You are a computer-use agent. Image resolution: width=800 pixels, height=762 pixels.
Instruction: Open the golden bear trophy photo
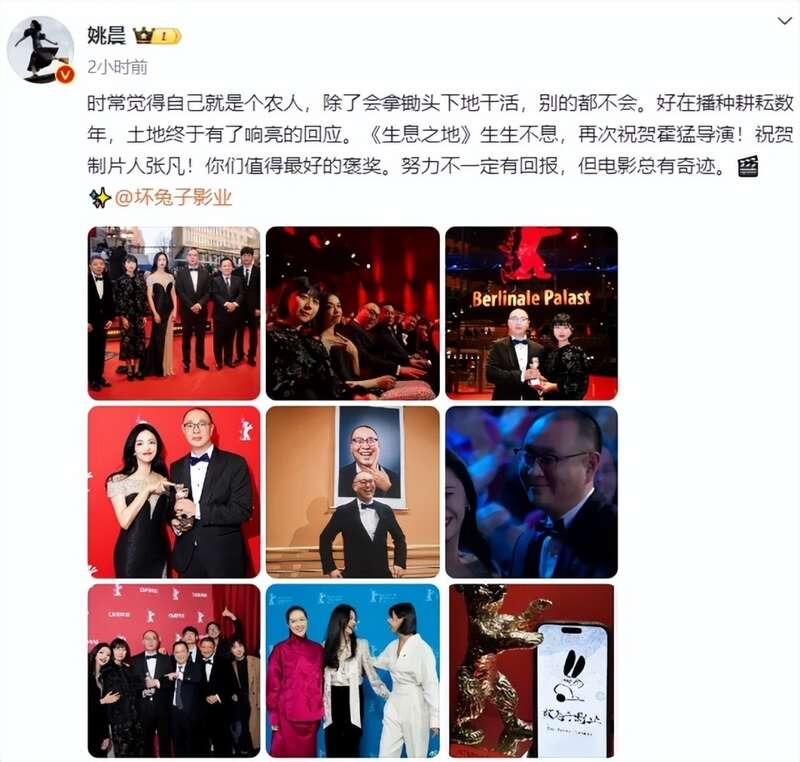[x=532, y=671]
